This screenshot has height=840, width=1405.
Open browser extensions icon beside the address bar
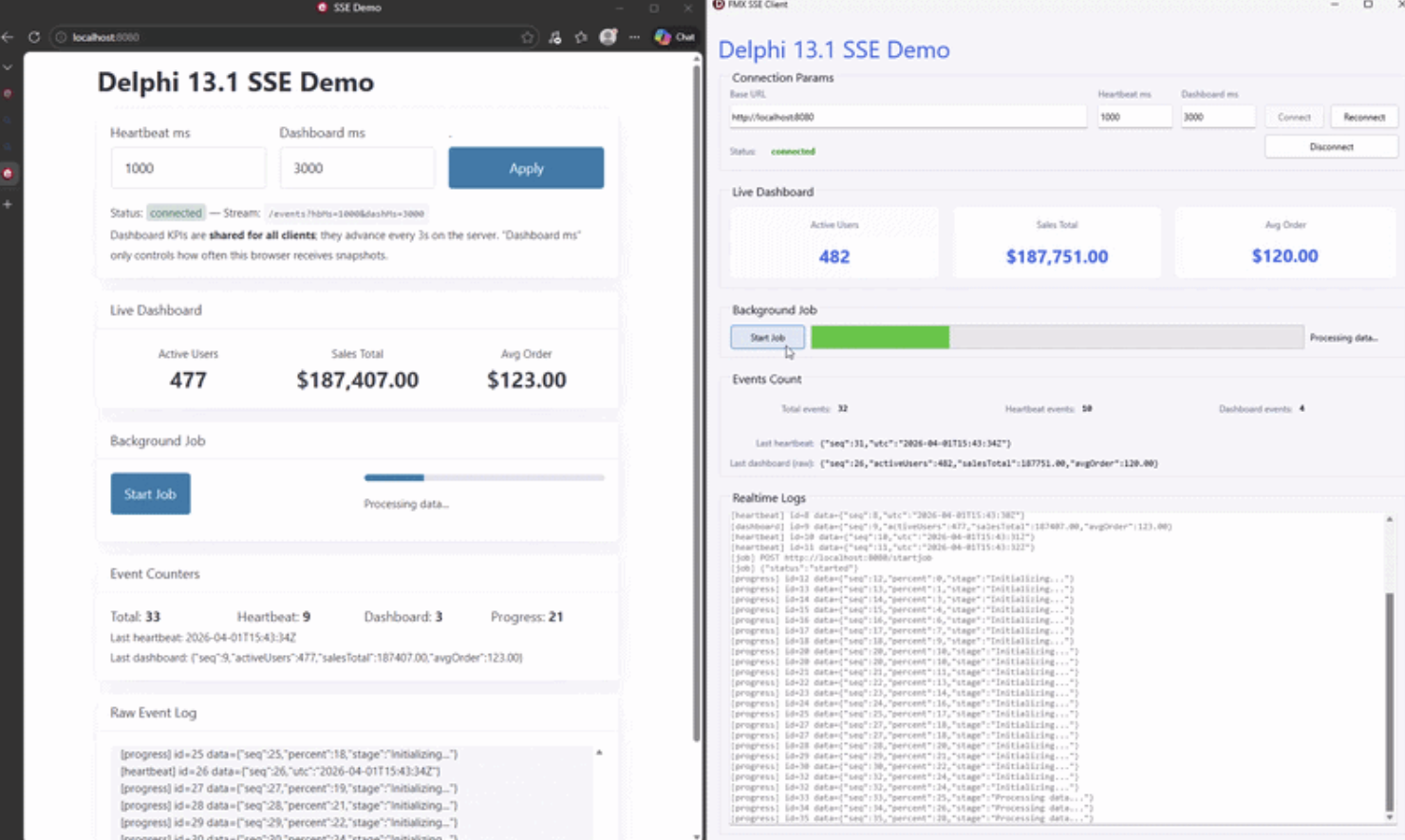coord(555,37)
